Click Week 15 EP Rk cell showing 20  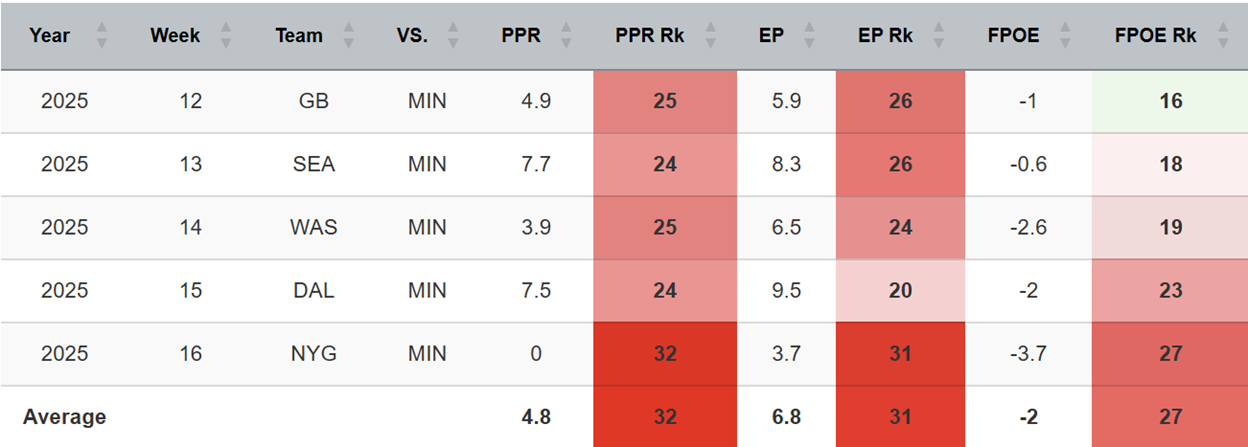coord(900,291)
